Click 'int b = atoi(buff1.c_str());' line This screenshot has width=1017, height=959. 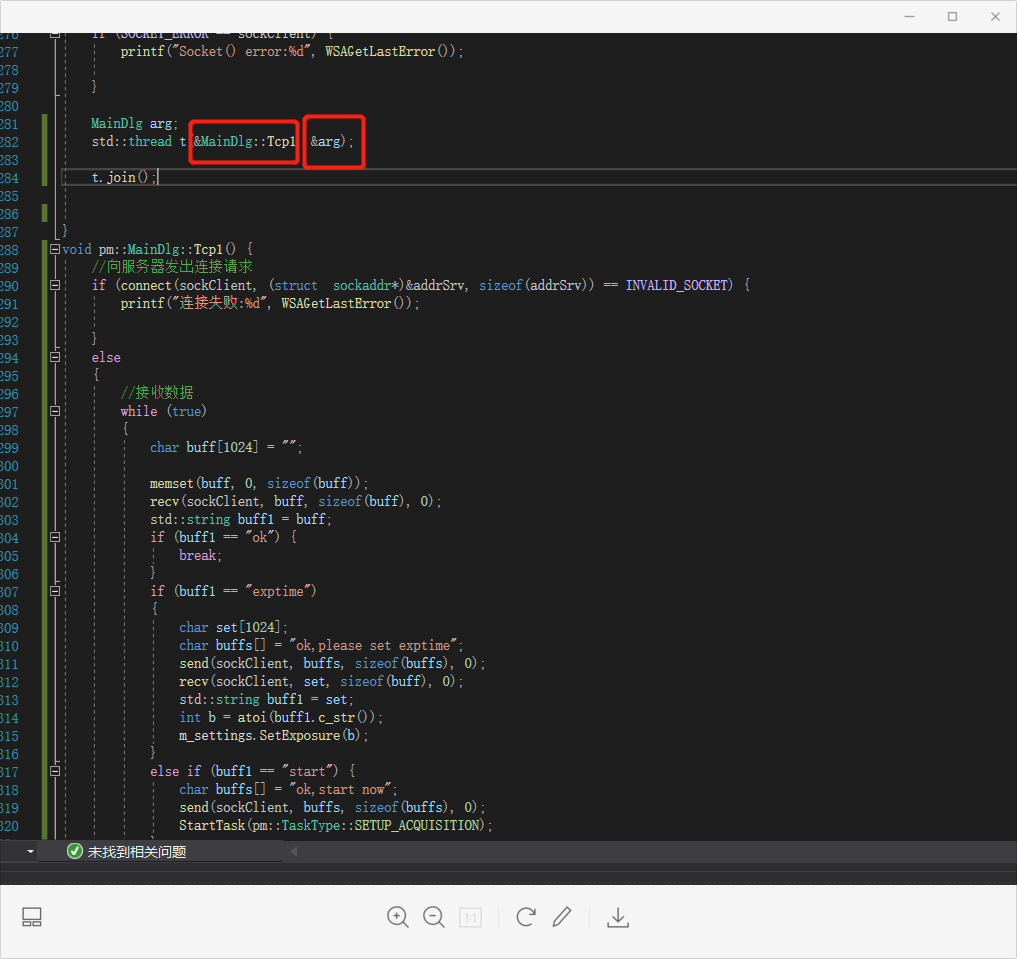281,717
